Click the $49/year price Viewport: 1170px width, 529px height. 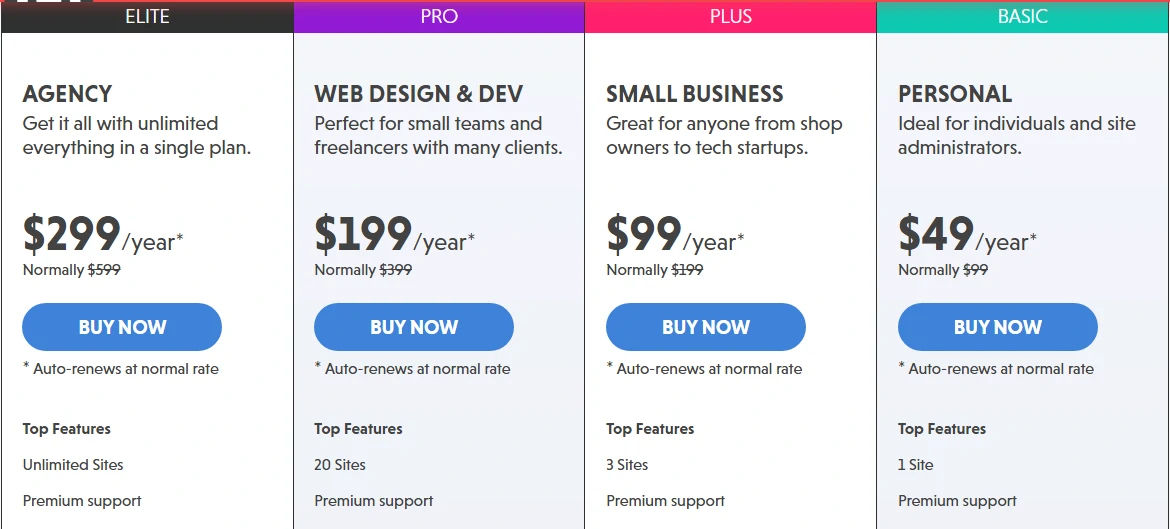coord(967,234)
